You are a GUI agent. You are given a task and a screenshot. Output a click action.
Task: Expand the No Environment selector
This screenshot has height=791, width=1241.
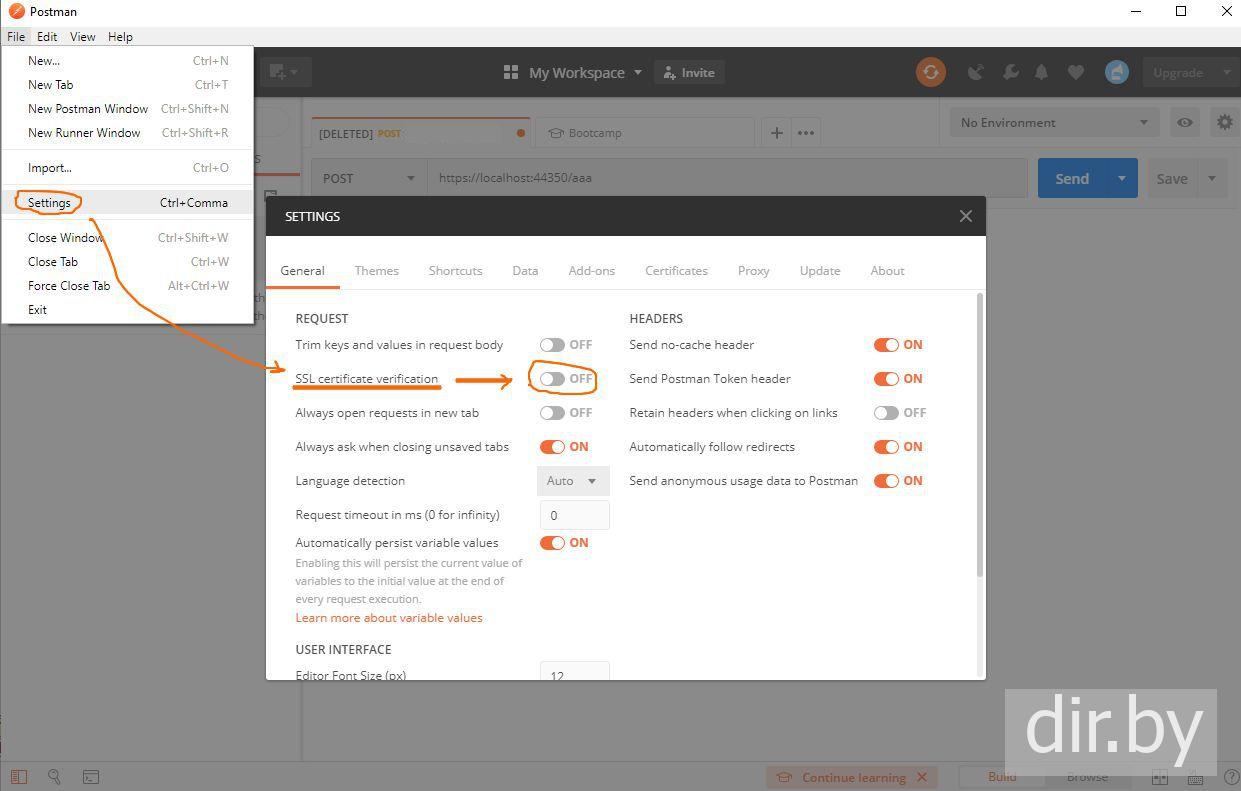click(x=1054, y=122)
